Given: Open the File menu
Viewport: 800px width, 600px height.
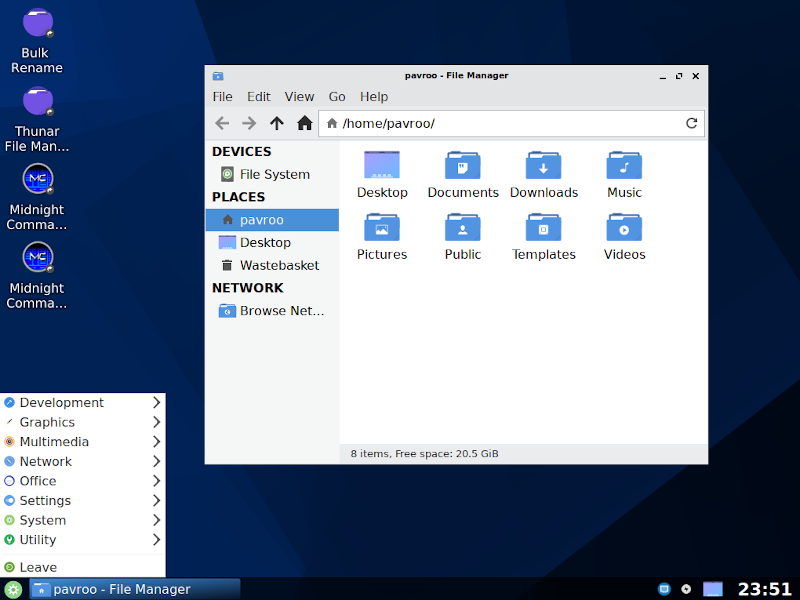Looking at the screenshot, I should 222,96.
